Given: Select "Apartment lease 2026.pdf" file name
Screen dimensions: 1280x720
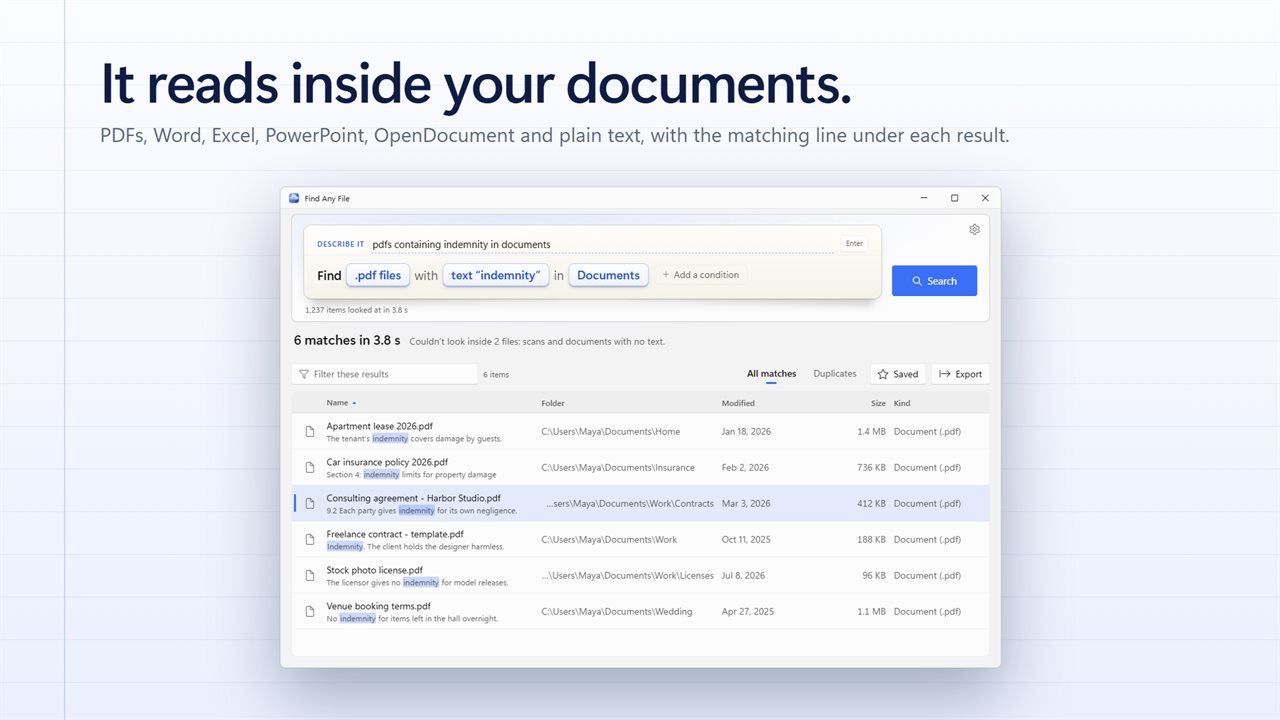Looking at the screenshot, I should coord(380,426).
